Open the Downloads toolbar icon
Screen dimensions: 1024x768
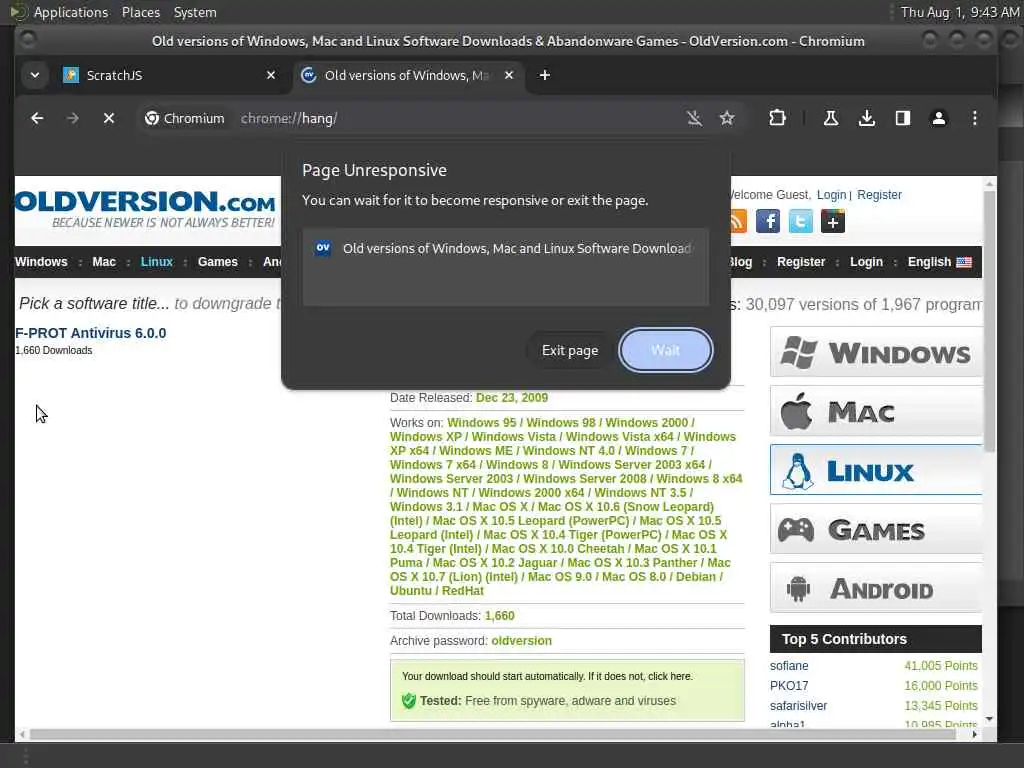tap(867, 118)
